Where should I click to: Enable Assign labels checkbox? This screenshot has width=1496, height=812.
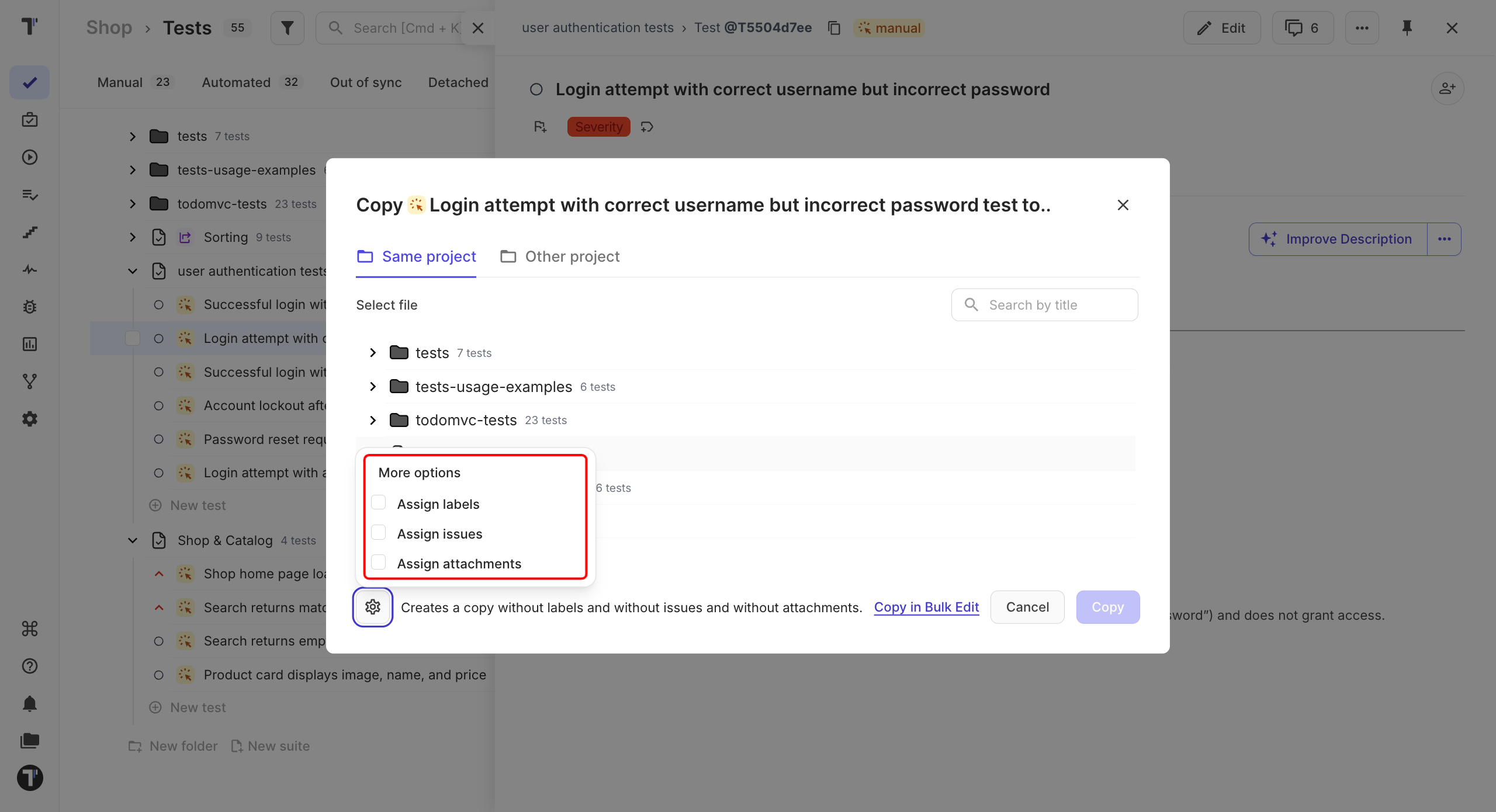[x=379, y=503]
